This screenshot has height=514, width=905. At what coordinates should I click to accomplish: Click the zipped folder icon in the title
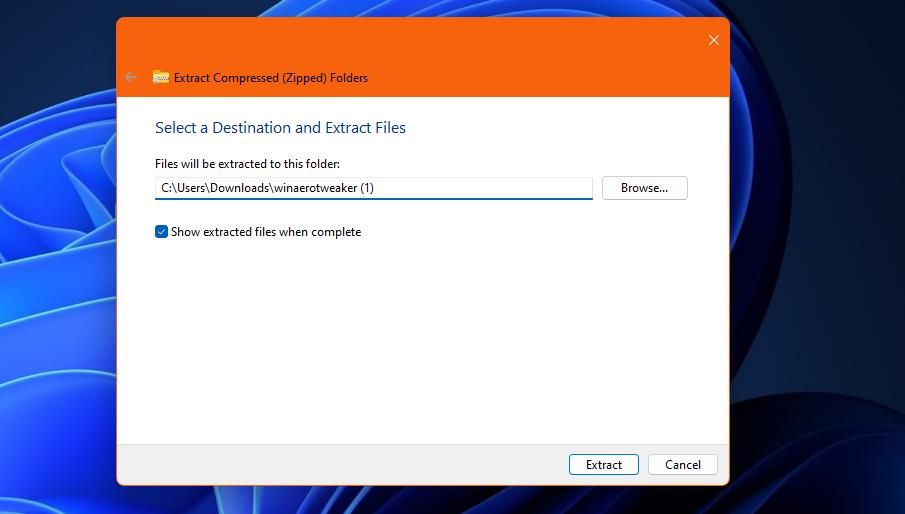pyautogui.click(x=160, y=77)
